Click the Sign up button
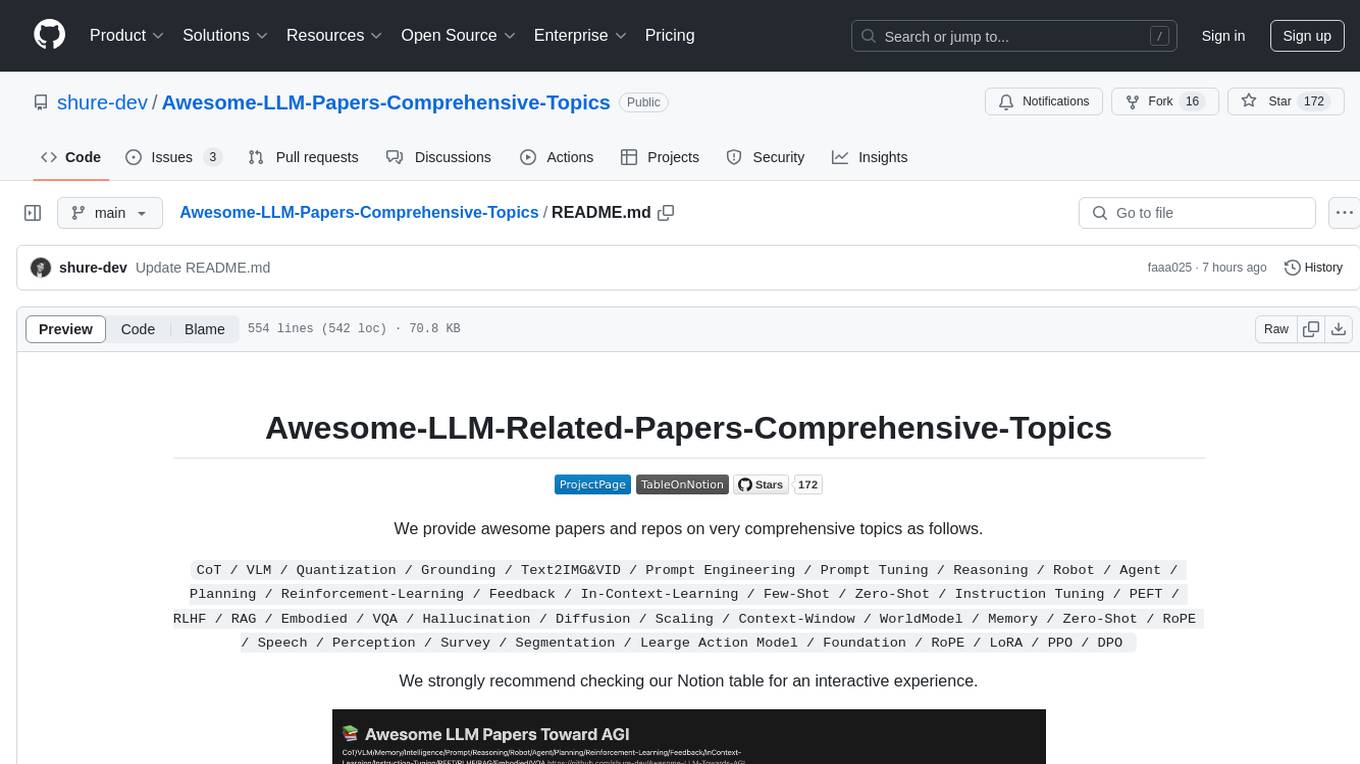Screen dimensions: 1360x764 coord(1307,36)
